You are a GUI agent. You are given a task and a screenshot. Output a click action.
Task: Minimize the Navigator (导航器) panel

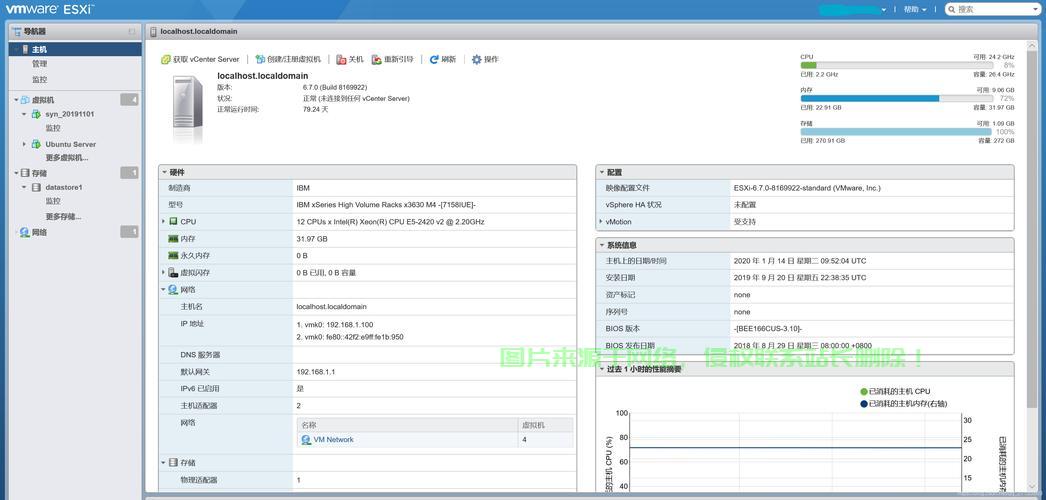[131, 31]
